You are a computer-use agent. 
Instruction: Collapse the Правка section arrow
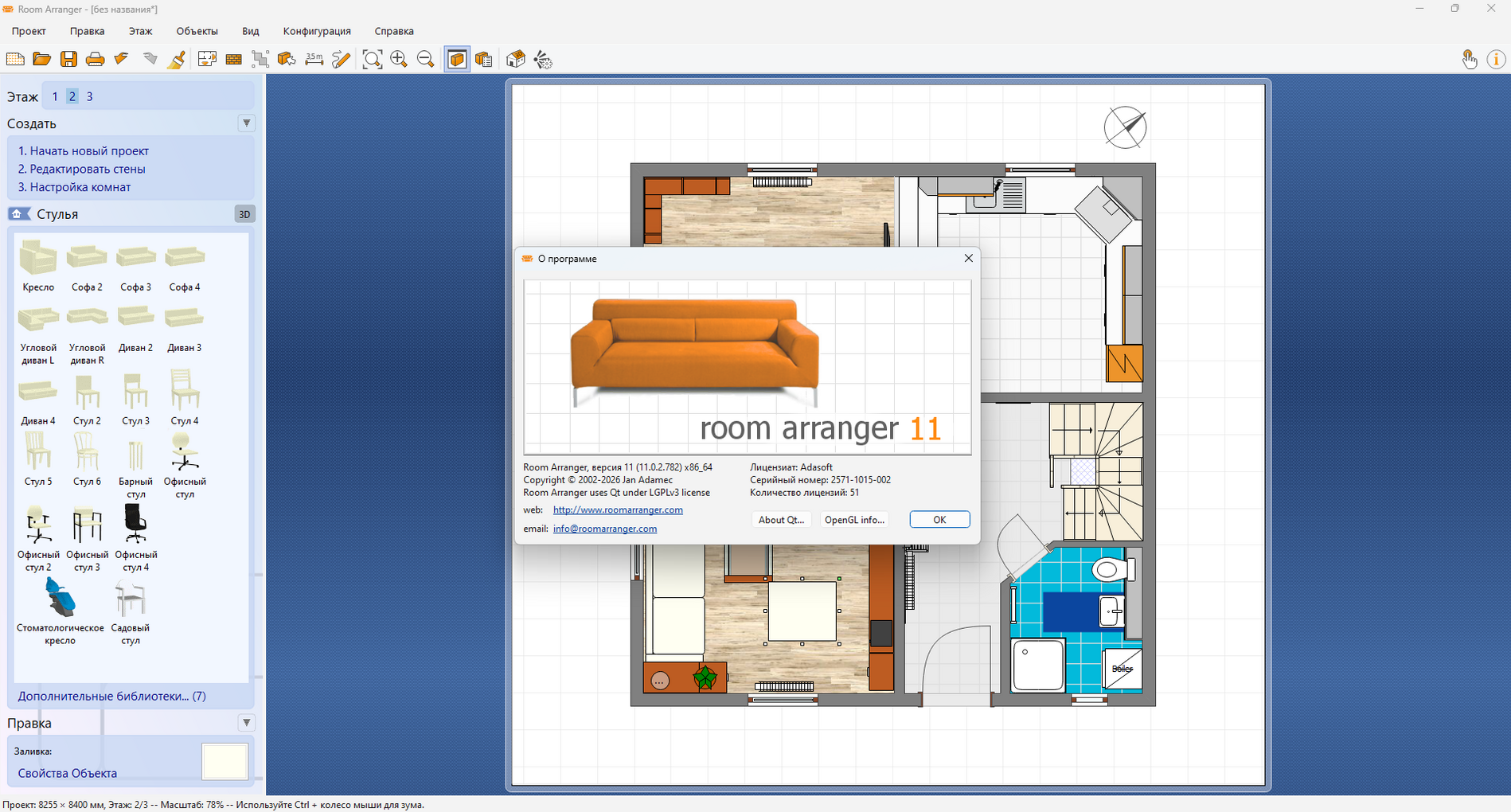(247, 723)
